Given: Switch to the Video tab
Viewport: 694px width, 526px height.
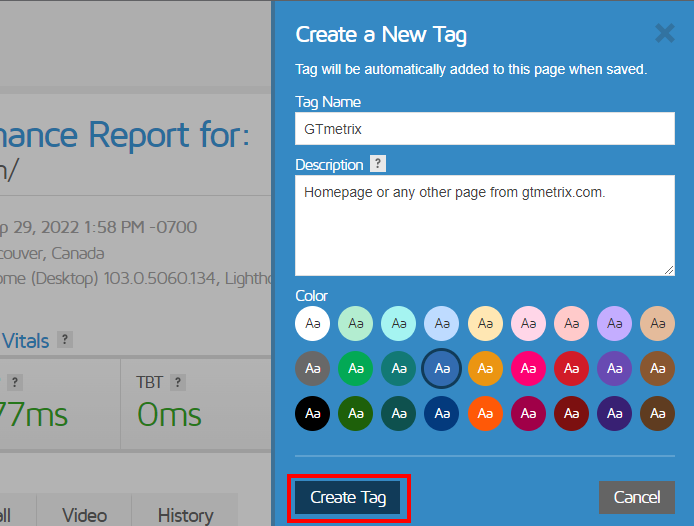Looking at the screenshot, I should (x=84, y=514).
